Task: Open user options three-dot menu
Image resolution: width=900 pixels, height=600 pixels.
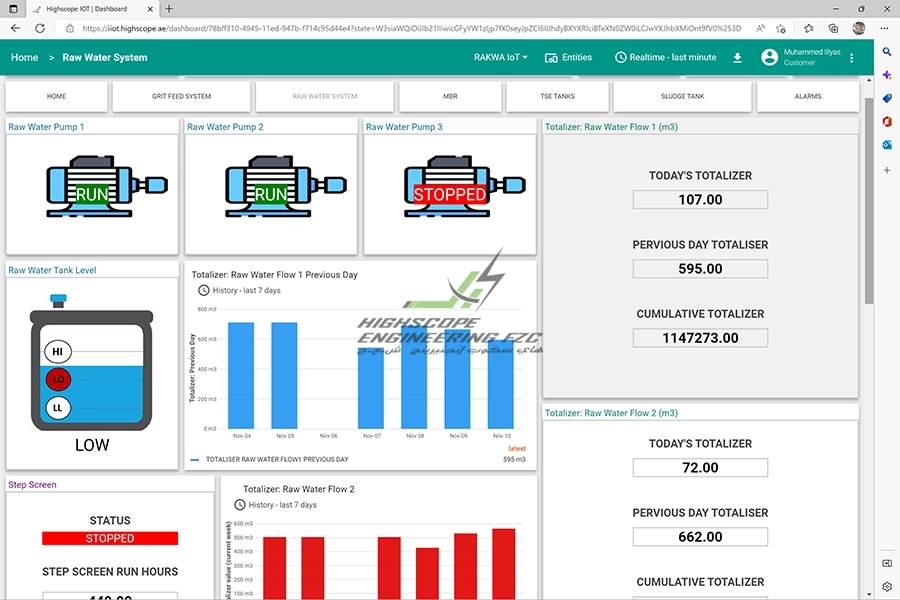Action: 852,57
